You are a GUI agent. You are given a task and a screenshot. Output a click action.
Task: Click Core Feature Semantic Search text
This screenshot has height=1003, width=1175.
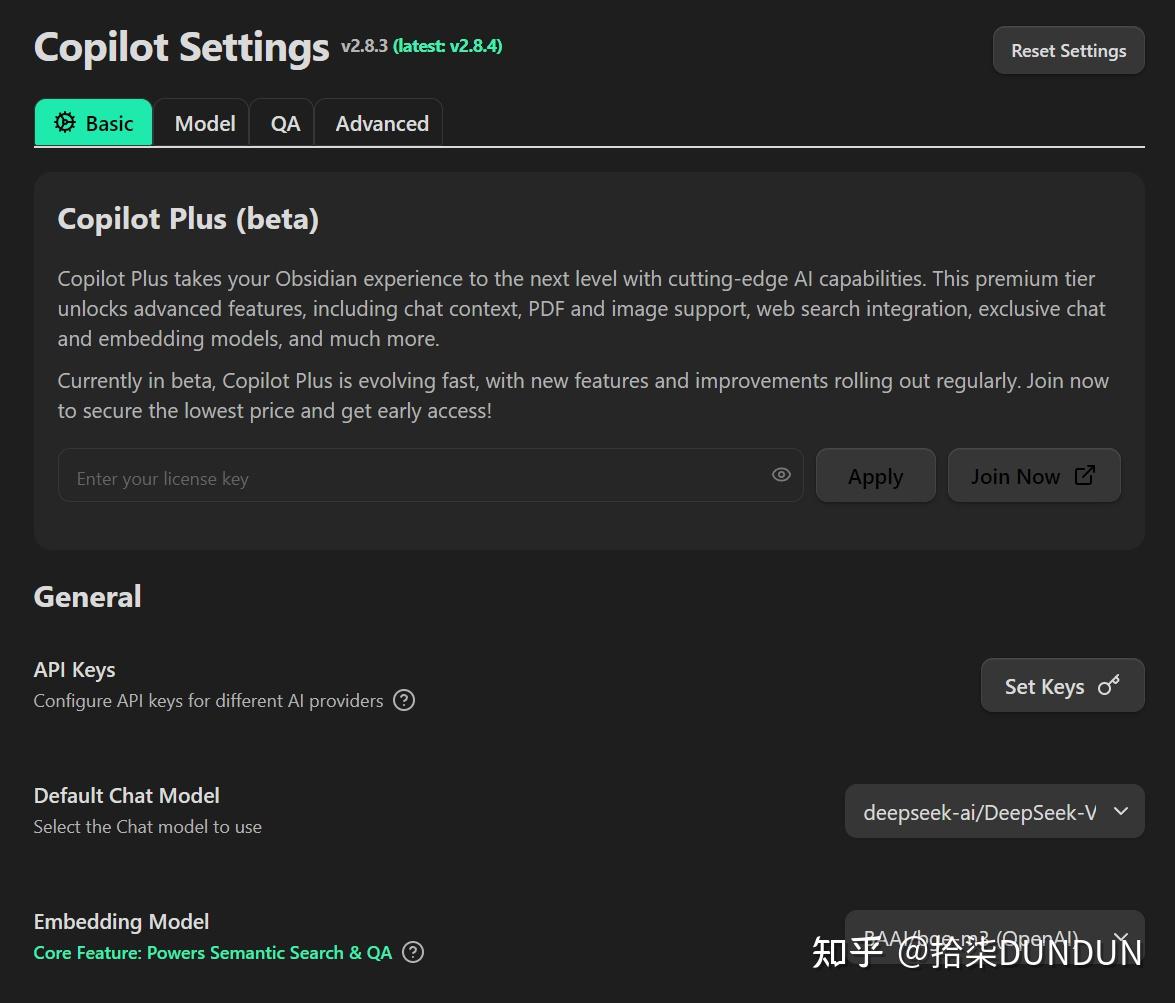click(x=212, y=952)
